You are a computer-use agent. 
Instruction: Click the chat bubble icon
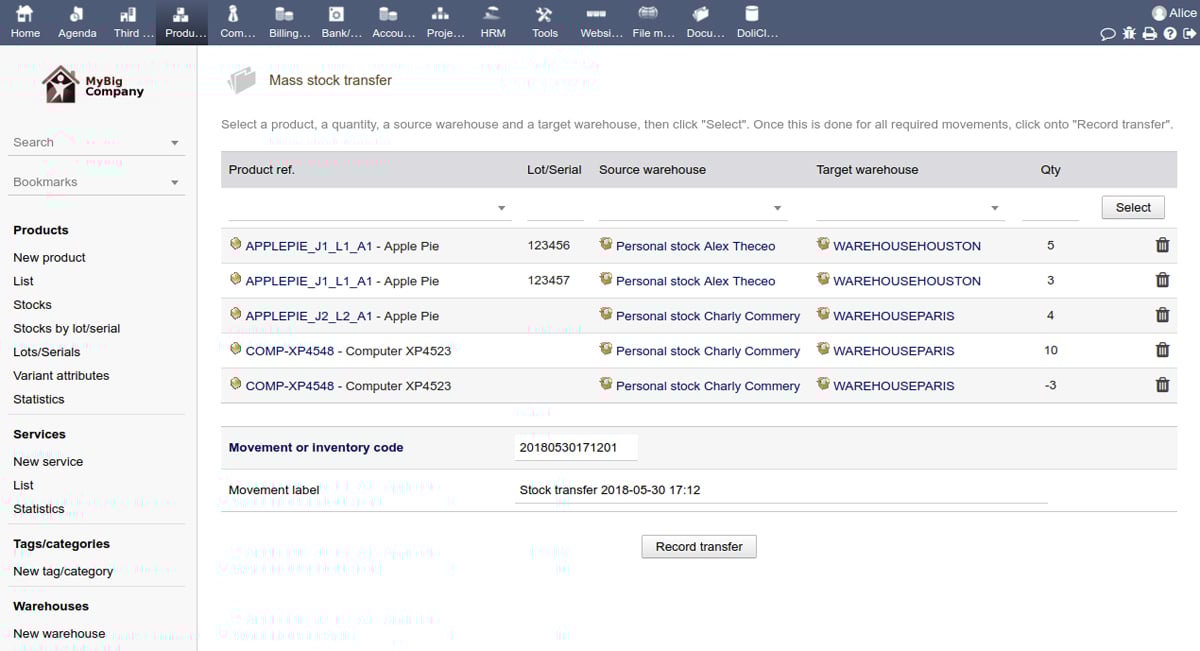(x=1107, y=33)
